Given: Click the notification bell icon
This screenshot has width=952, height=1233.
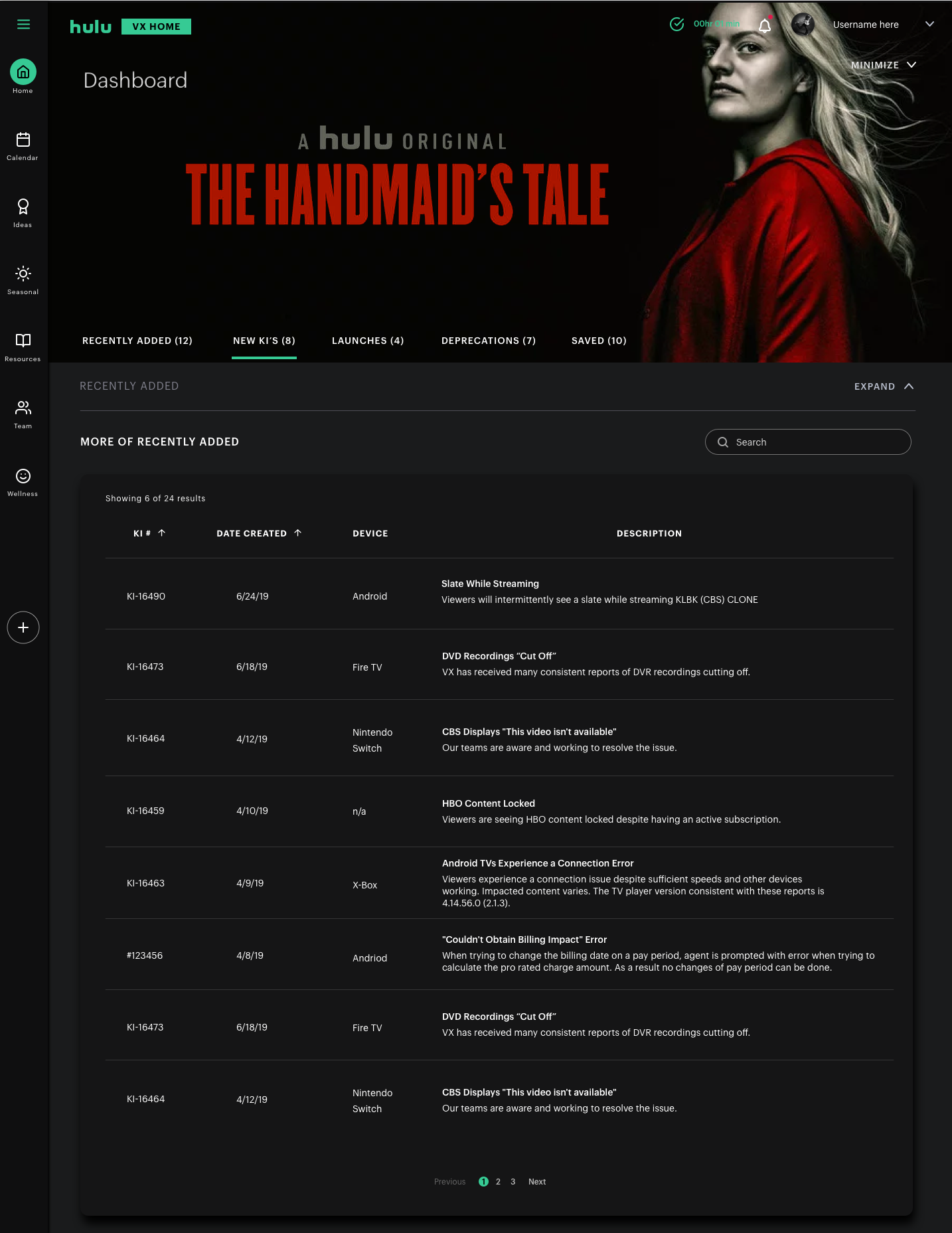Looking at the screenshot, I should click(765, 25).
